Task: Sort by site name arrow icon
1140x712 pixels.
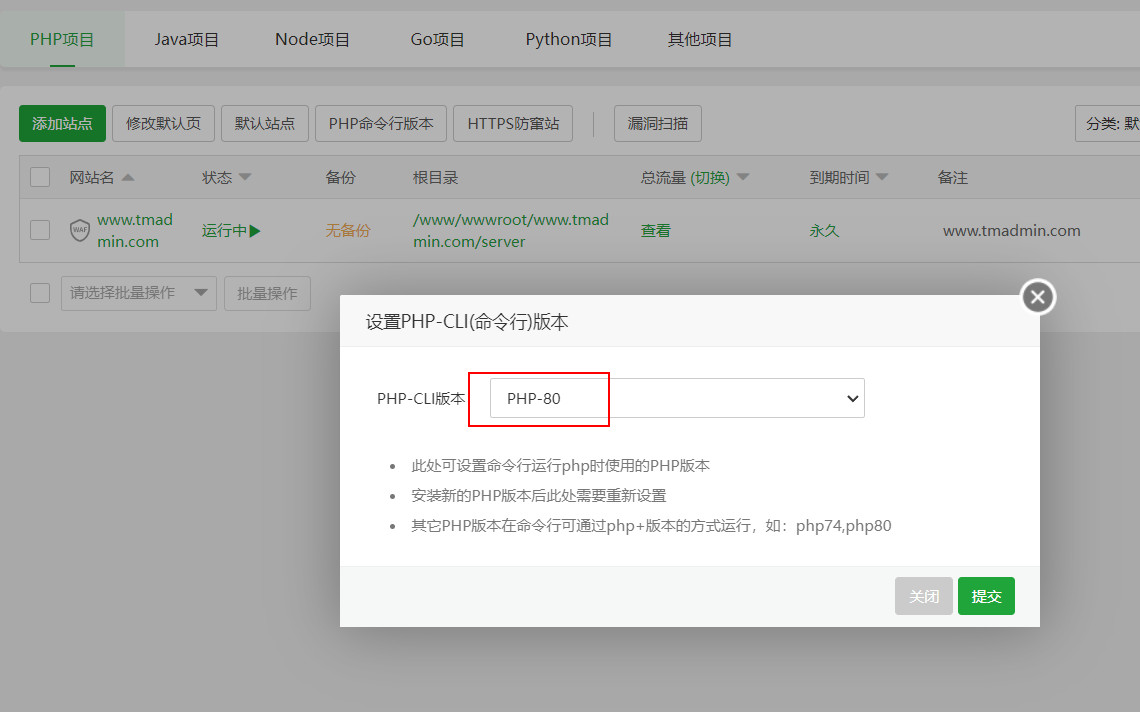Action: pos(127,178)
